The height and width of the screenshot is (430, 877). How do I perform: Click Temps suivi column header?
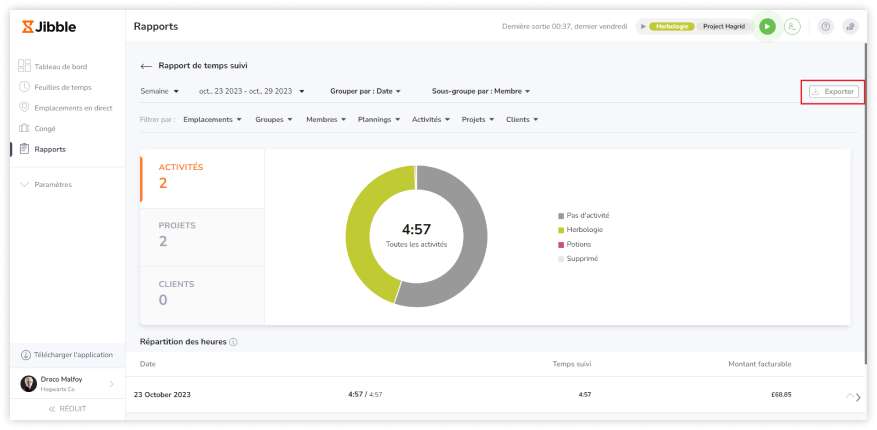[x=572, y=364]
